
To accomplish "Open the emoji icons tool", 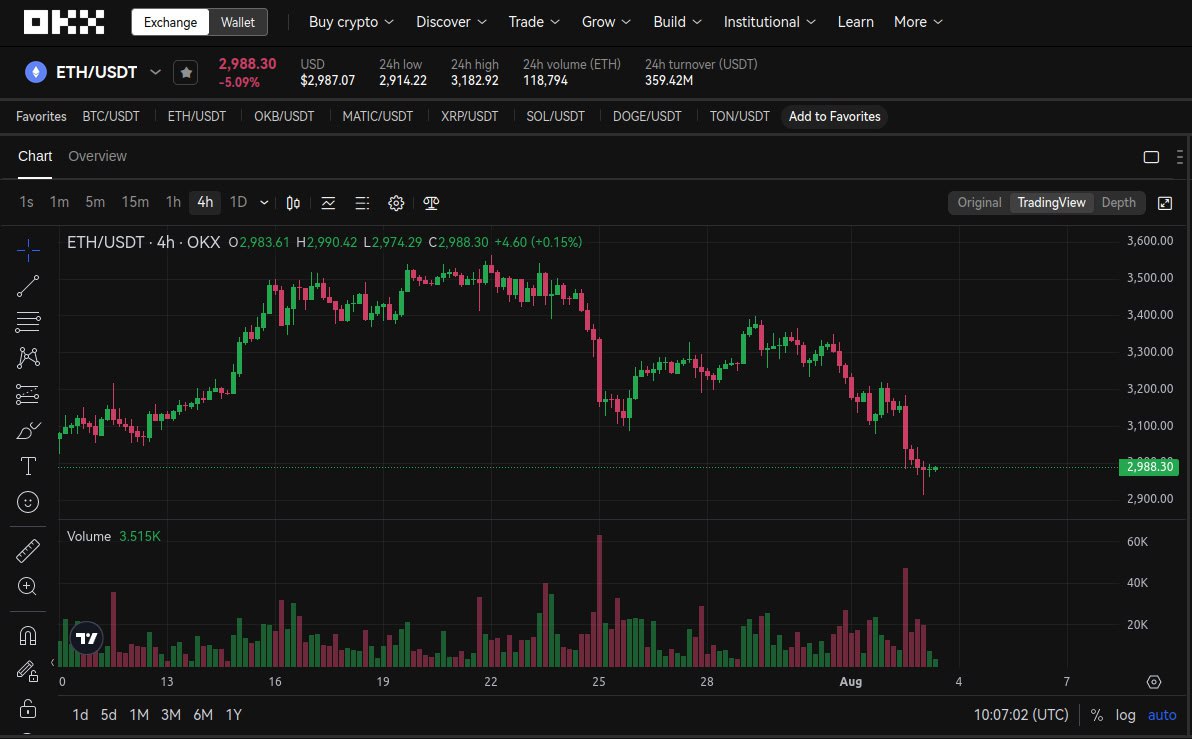I will (x=28, y=502).
